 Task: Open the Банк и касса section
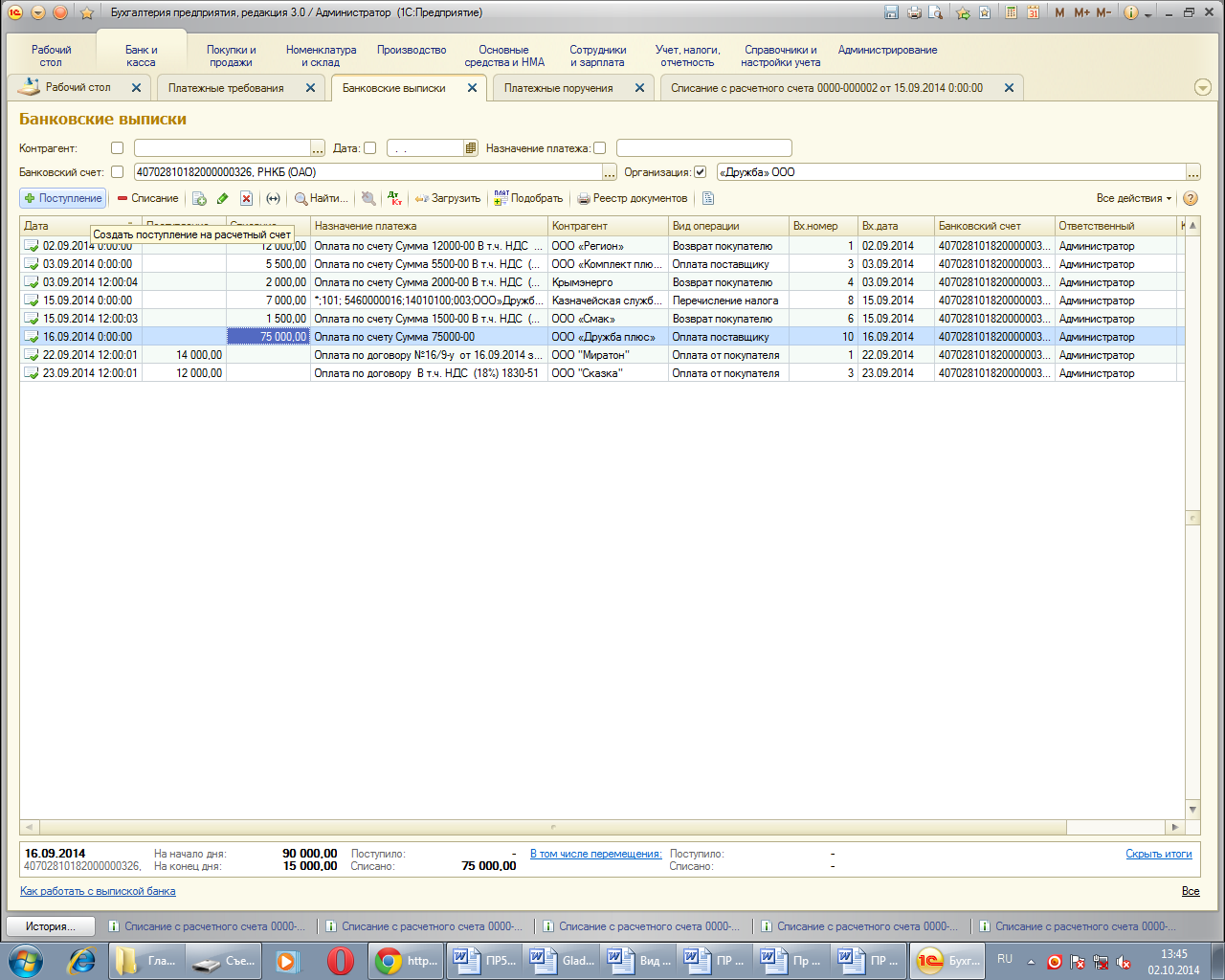141,56
